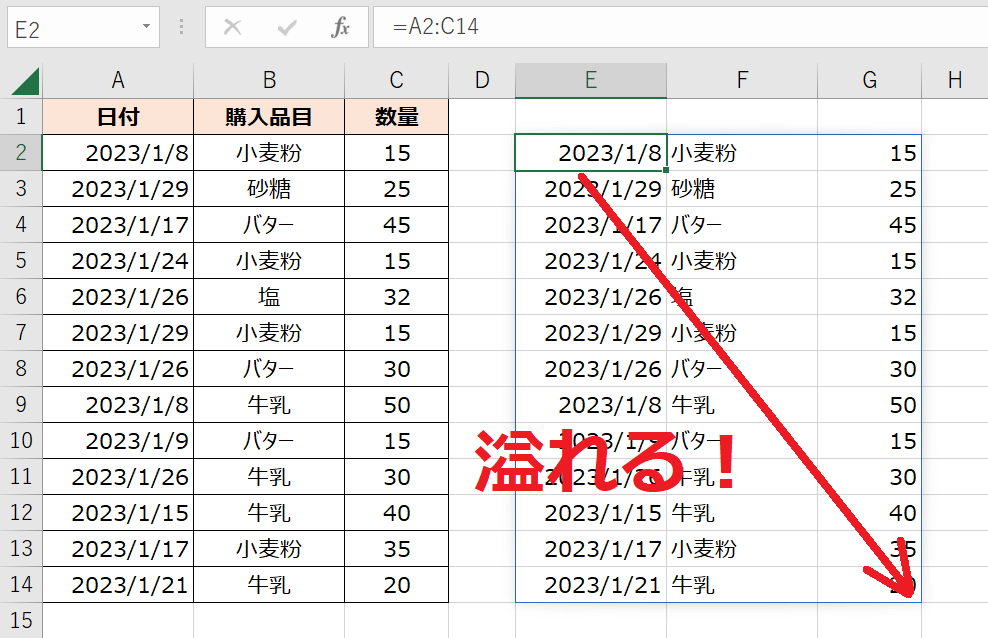Click the 数量 header cell

[397, 117]
